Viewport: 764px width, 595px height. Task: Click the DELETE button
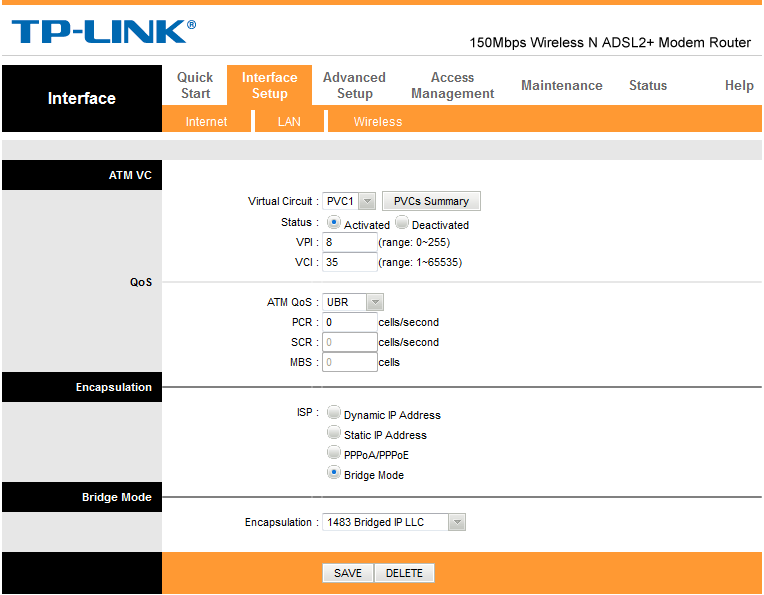tap(404, 573)
